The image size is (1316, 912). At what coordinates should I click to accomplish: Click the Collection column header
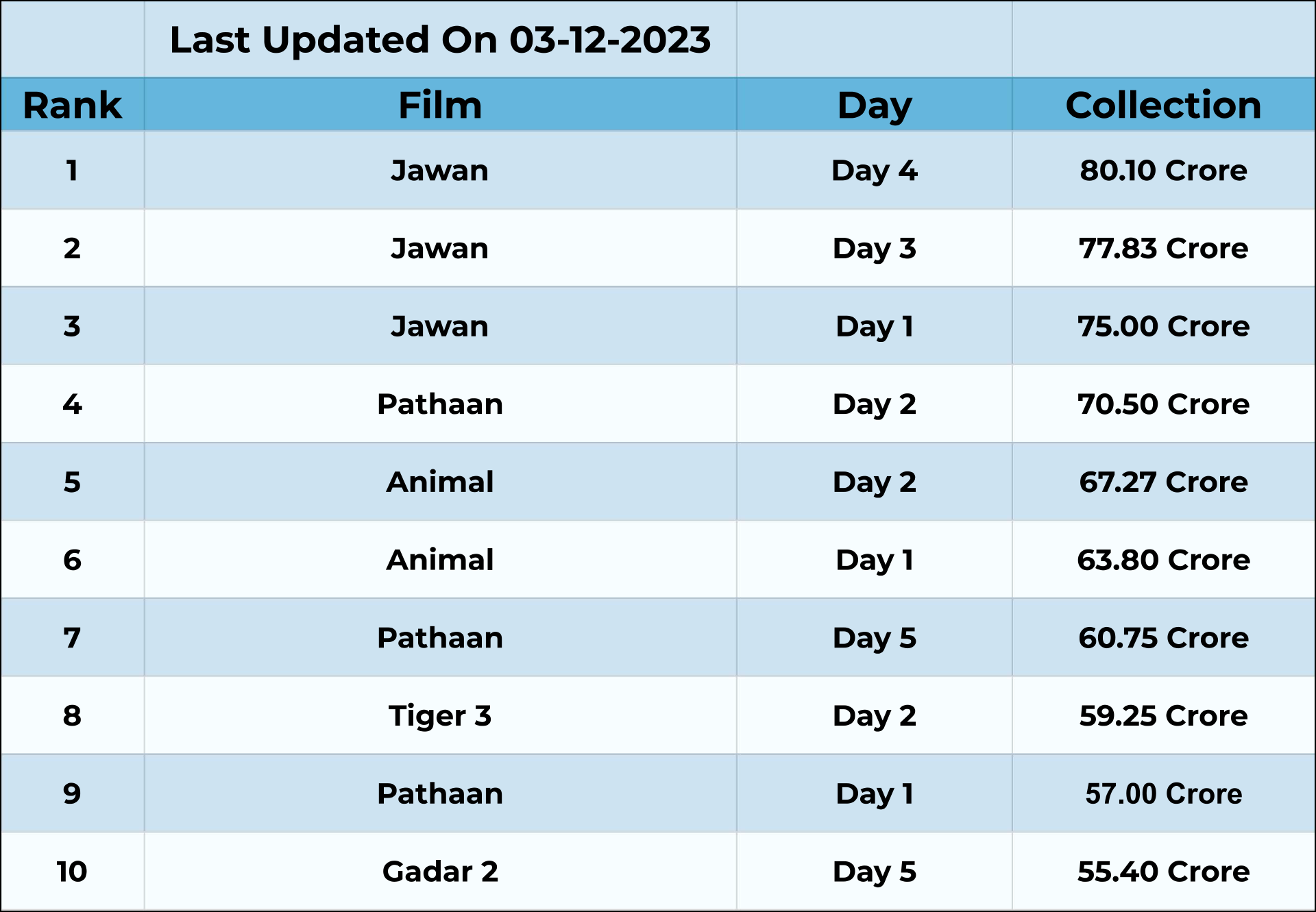(x=1163, y=105)
